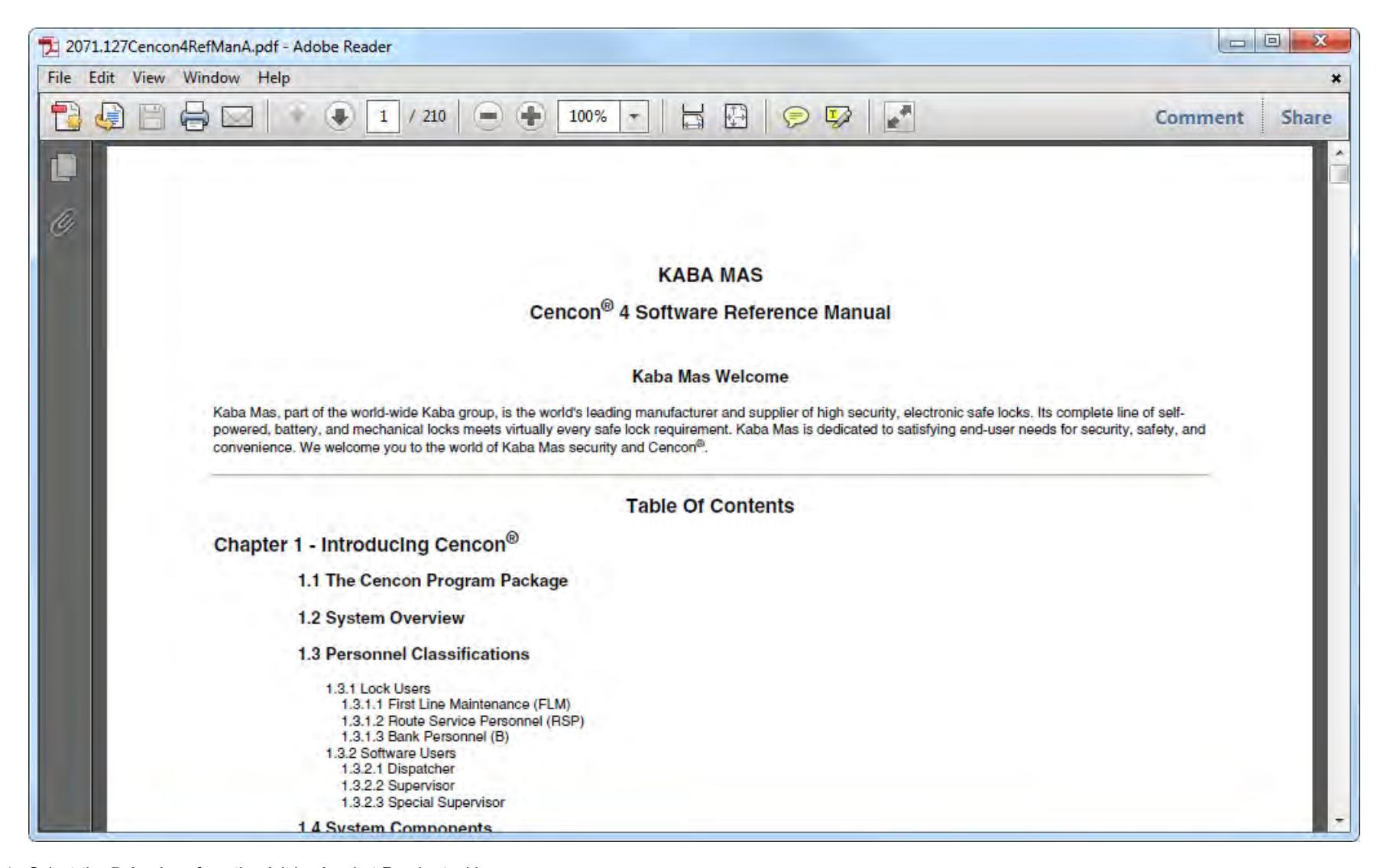Send the file via the email envelope icon
Image resolution: width=1377 pixels, height=868 pixels.
point(237,117)
